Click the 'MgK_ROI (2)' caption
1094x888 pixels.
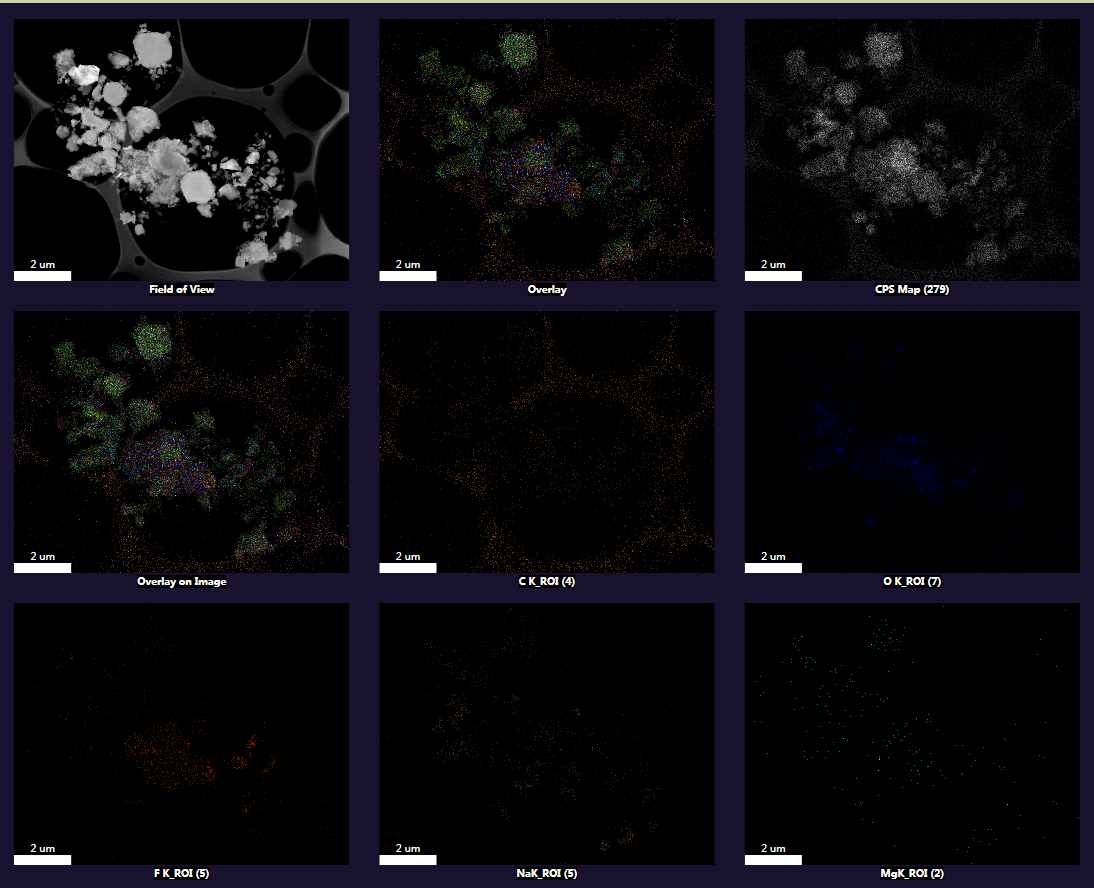coord(912,873)
